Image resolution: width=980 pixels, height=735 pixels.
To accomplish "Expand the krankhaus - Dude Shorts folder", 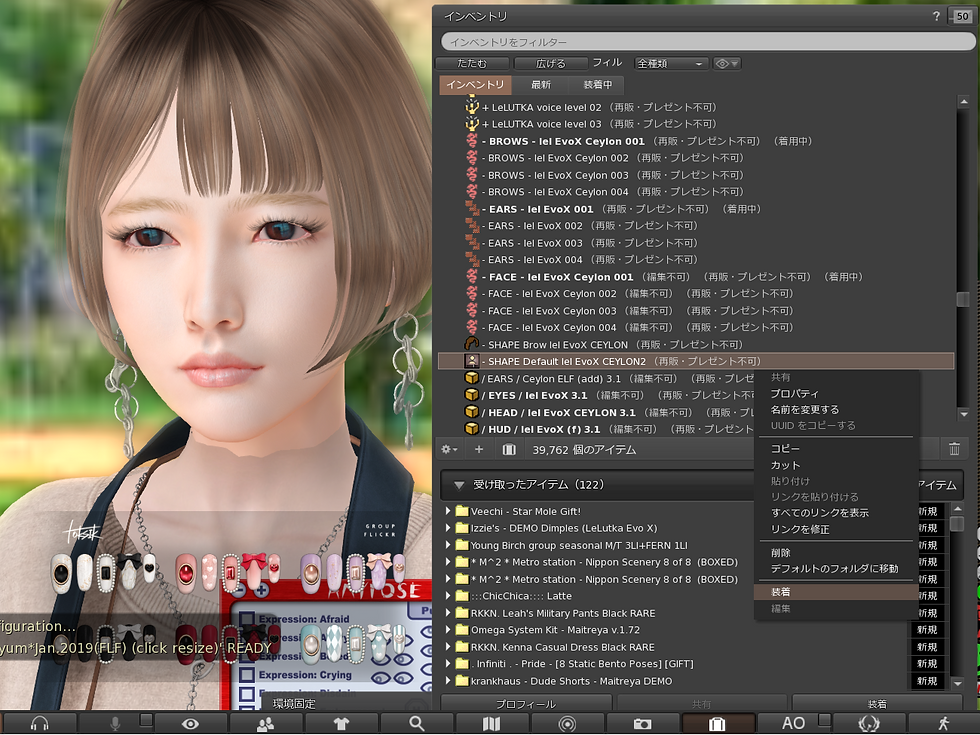I will [448, 681].
